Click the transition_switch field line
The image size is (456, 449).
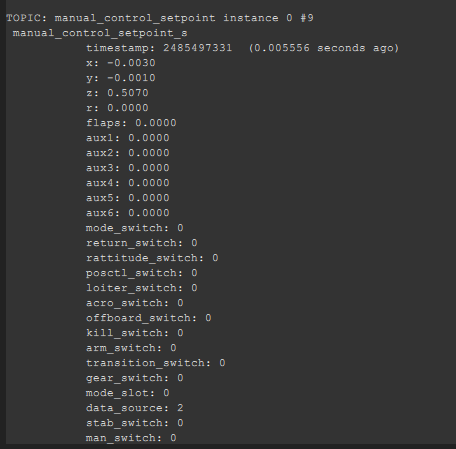[x=156, y=363]
